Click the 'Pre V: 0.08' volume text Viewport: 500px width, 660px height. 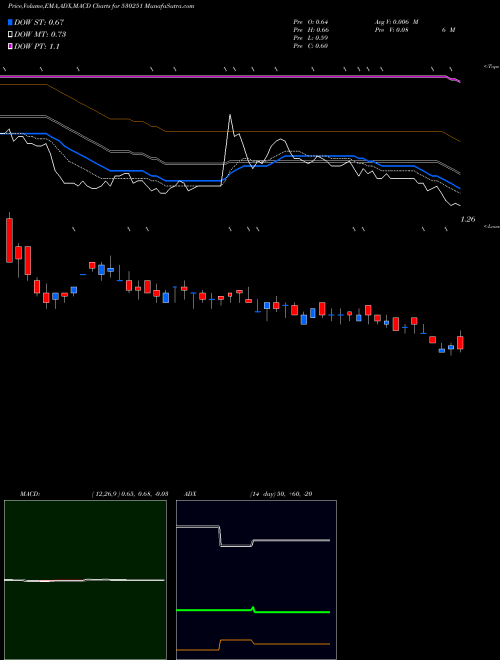click(x=392, y=30)
